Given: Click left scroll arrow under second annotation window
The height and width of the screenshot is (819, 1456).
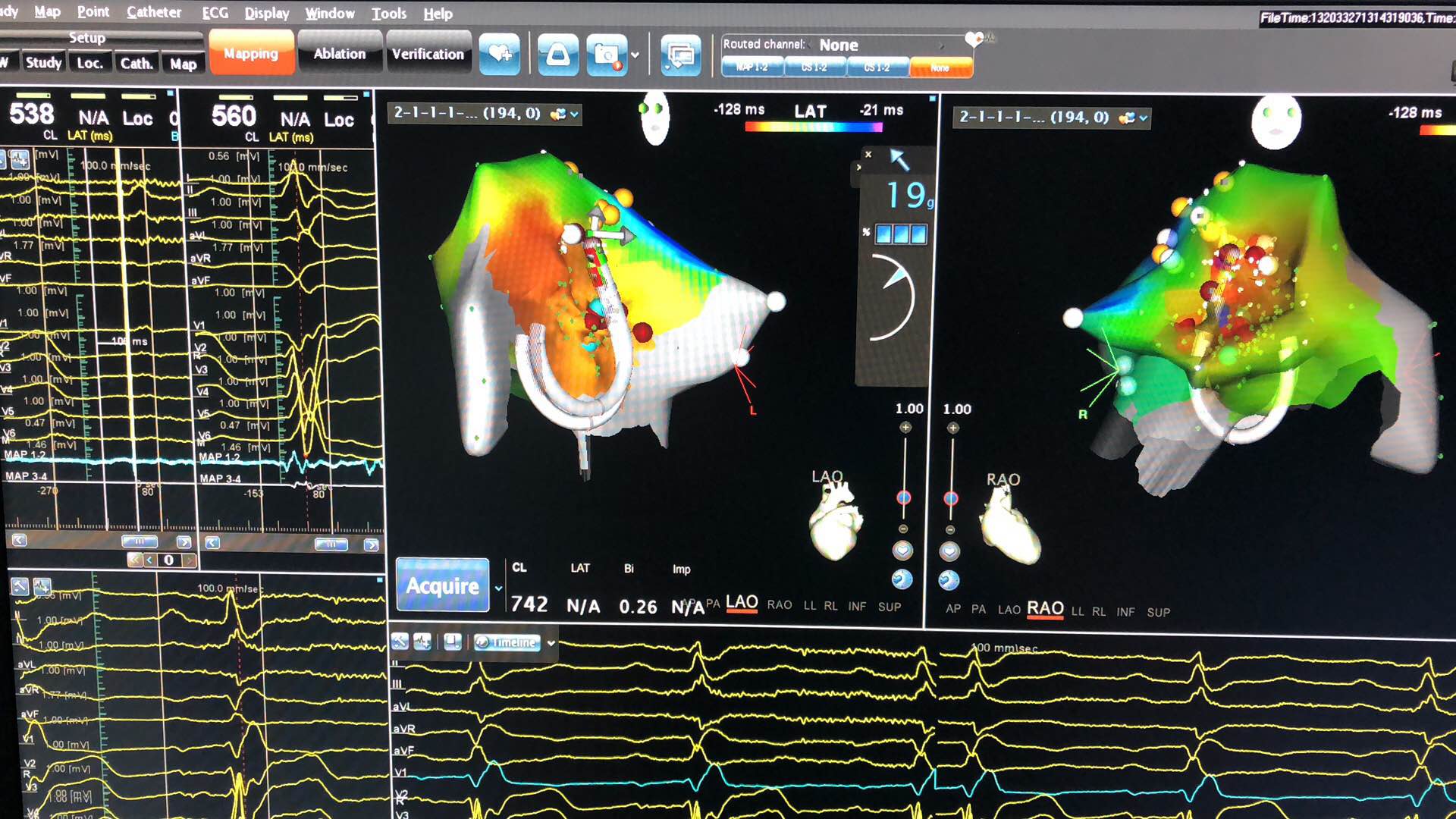Looking at the screenshot, I should coord(212,543).
